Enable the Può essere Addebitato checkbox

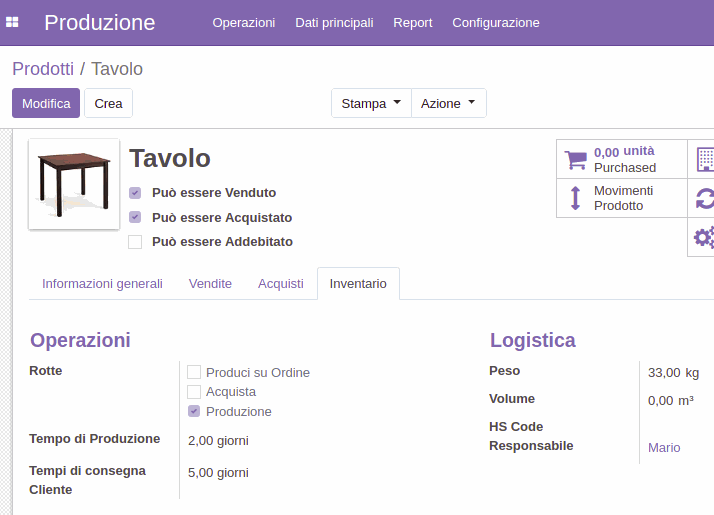[135, 242]
